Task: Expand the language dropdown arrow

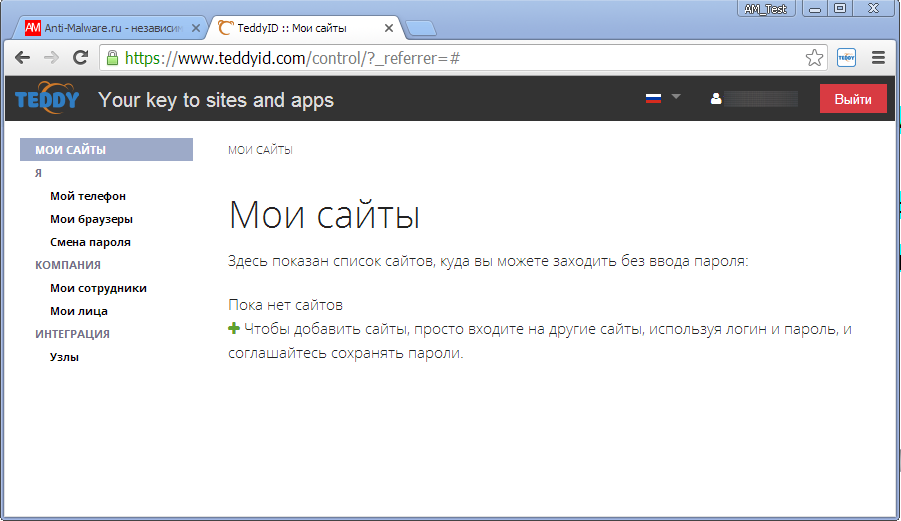Action: [676, 97]
